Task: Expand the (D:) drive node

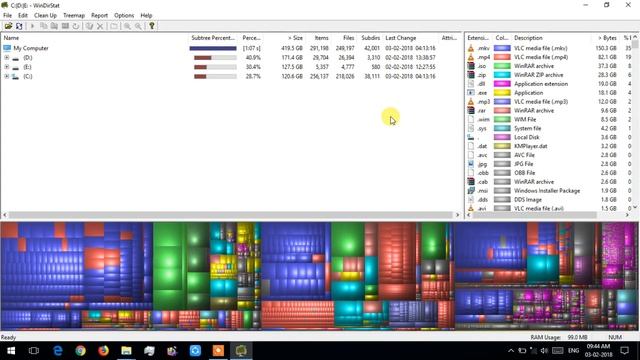Action: 7,58
